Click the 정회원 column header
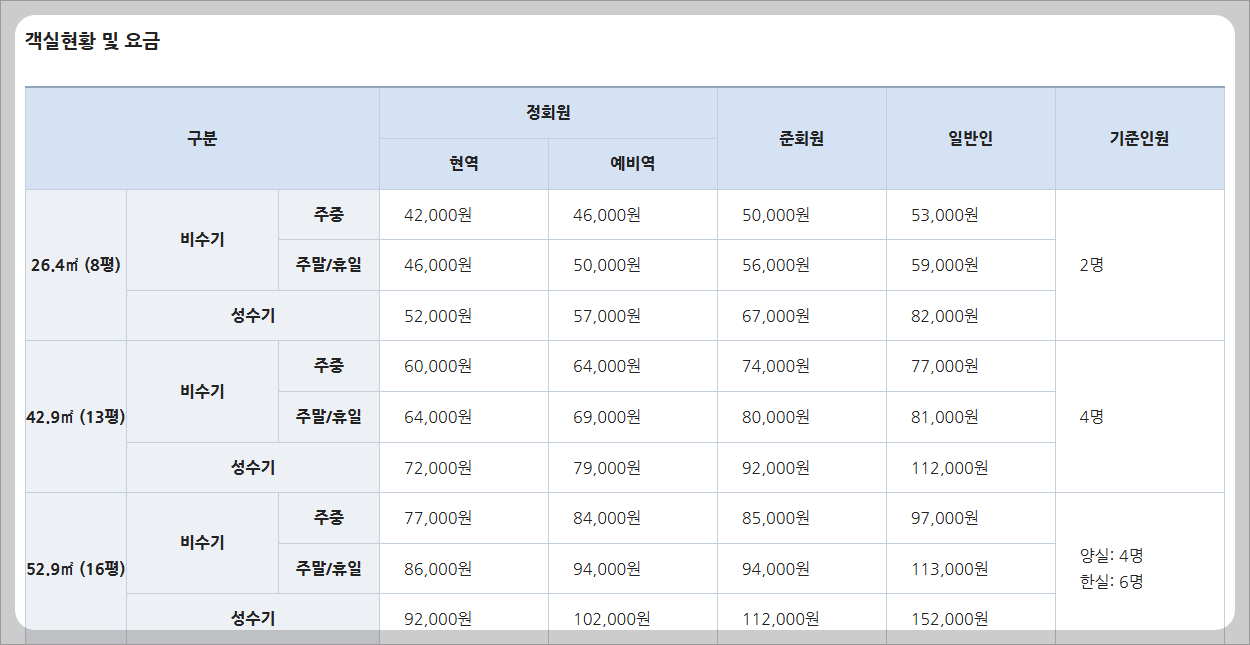Screen dimensions: 1250x645 tap(547, 112)
